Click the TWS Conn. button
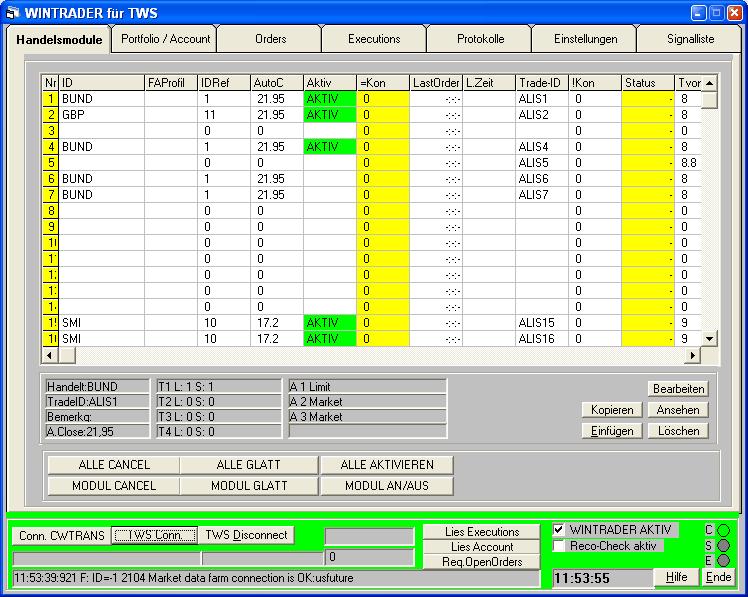Viewport: 748px width, 597px height. (153, 535)
